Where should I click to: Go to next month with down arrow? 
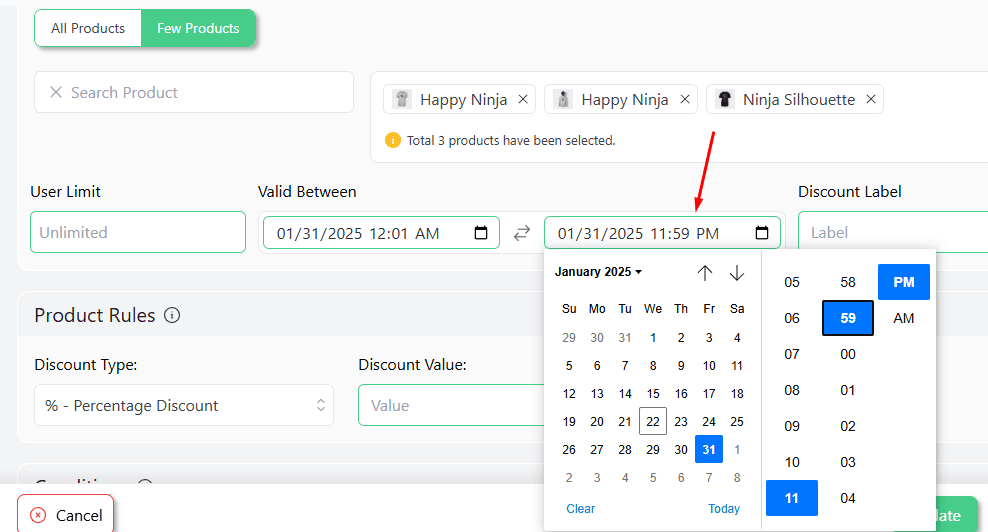pyautogui.click(x=737, y=273)
